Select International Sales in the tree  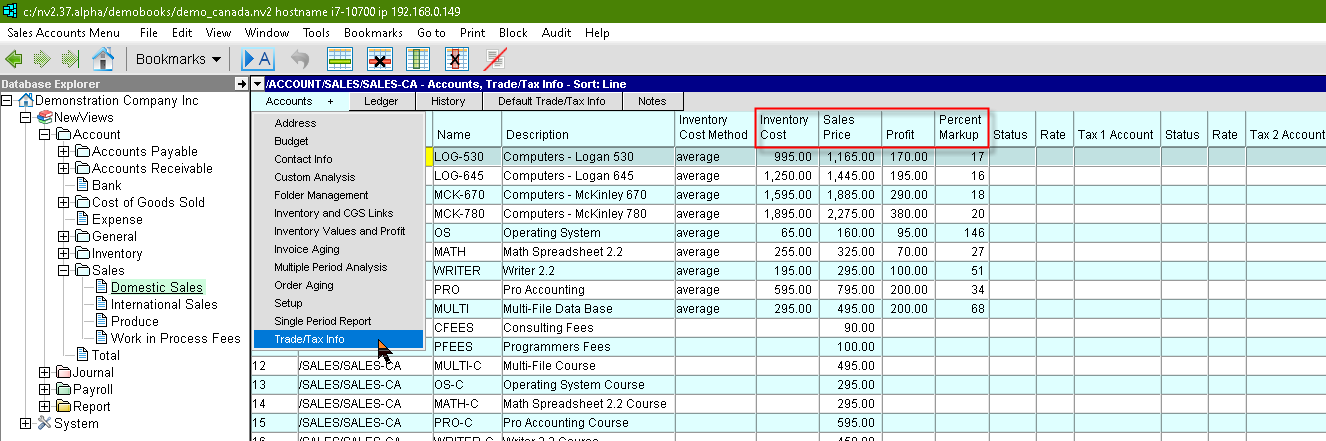click(x=164, y=304)
